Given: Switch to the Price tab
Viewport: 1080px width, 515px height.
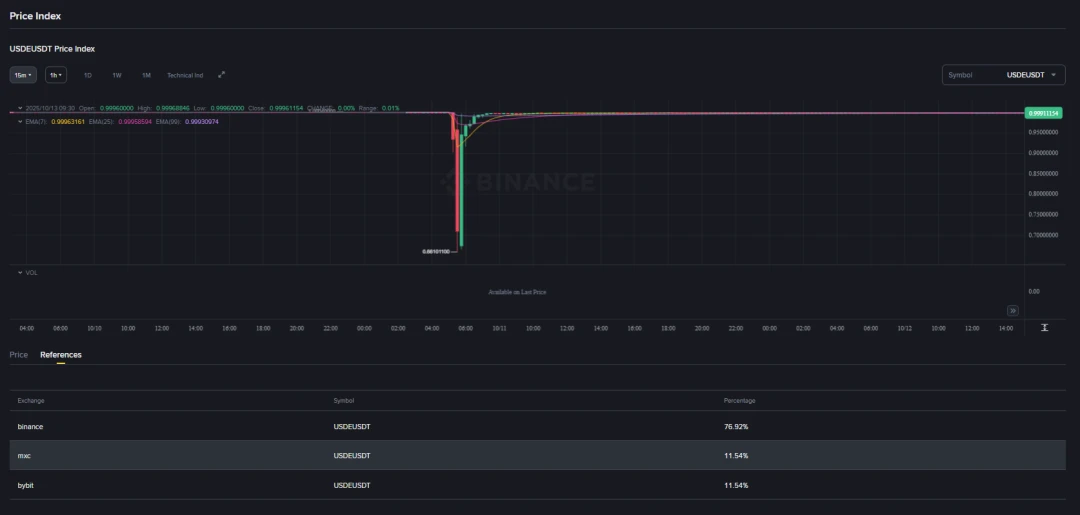Looking at the screenshot, I should click(18, 355).
